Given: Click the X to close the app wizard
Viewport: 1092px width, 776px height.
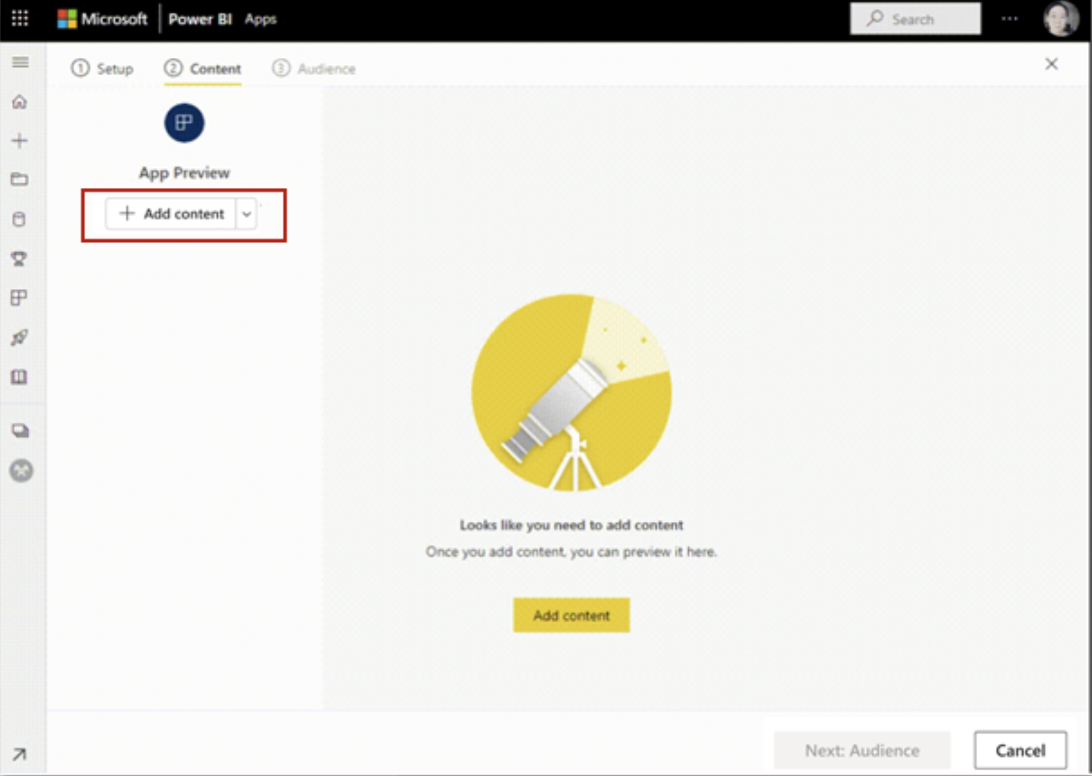Looking at the screenshot, I should 1051,63.
